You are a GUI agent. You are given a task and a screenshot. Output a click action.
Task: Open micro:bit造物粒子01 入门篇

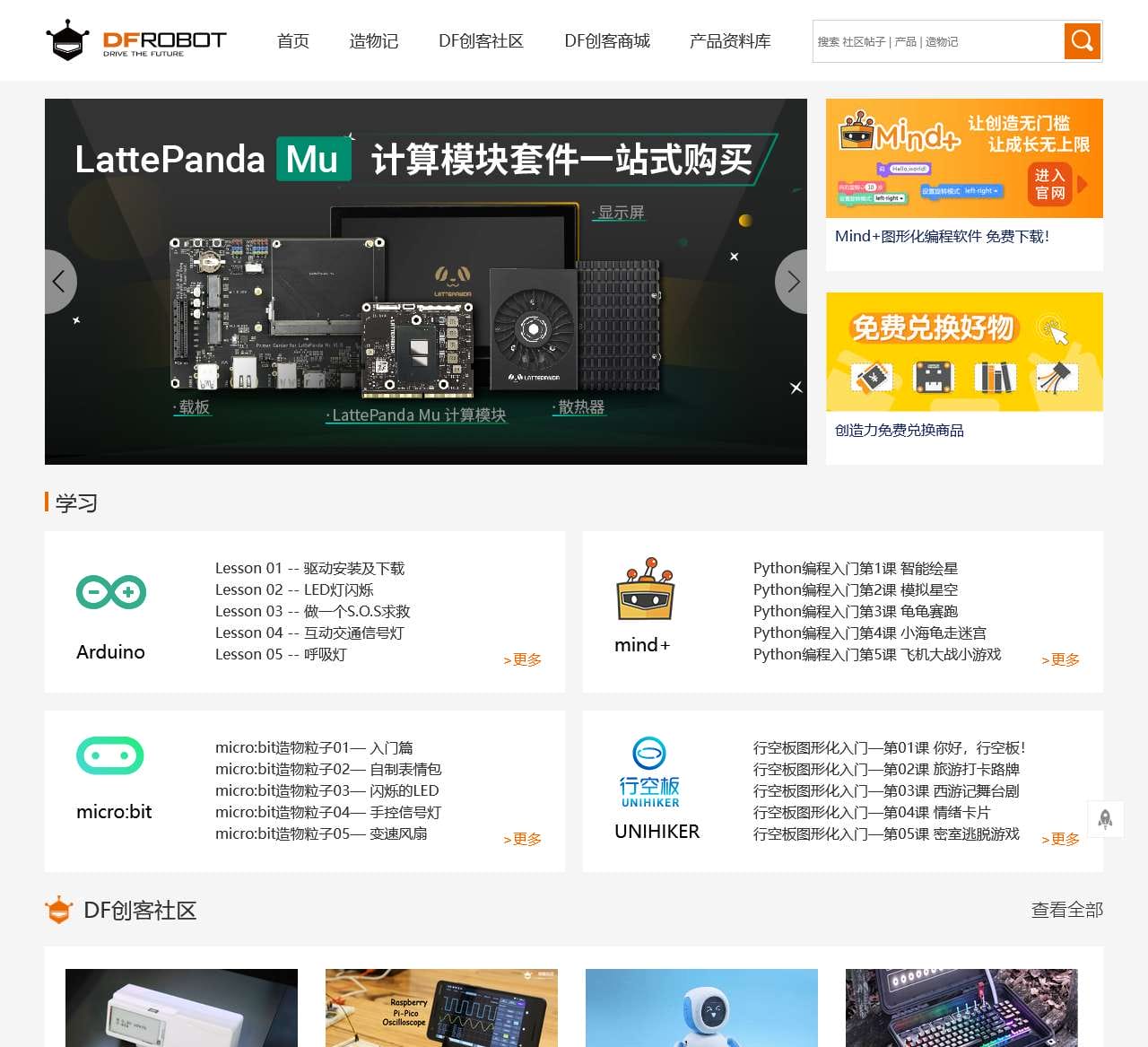tap(314, 747)
